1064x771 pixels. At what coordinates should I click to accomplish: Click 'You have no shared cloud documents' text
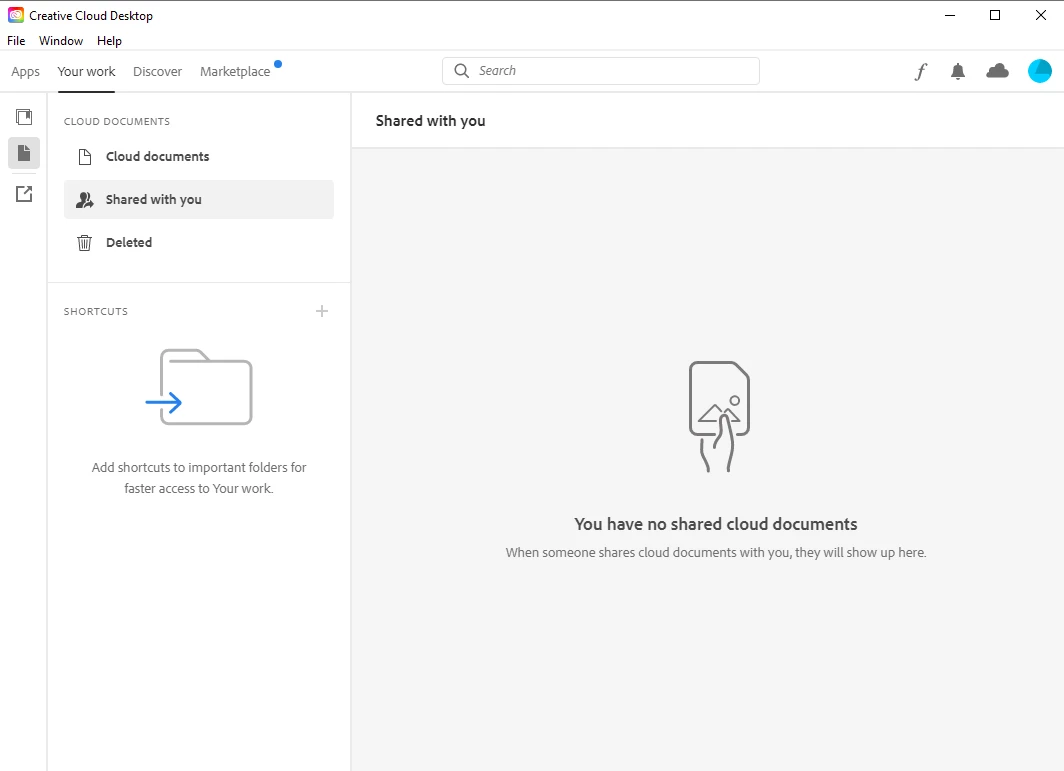716,524
